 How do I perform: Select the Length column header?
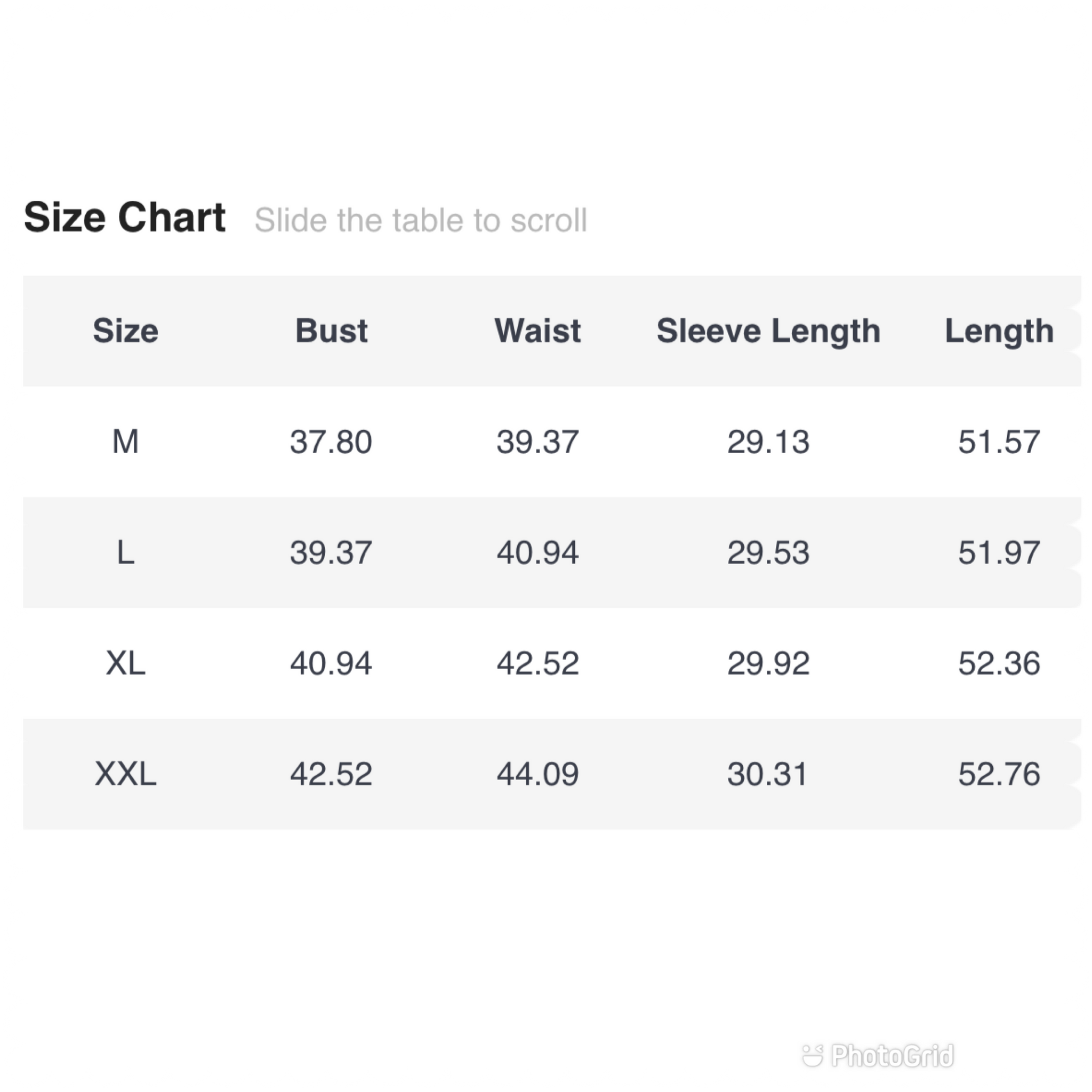click(x=999, y=332)
